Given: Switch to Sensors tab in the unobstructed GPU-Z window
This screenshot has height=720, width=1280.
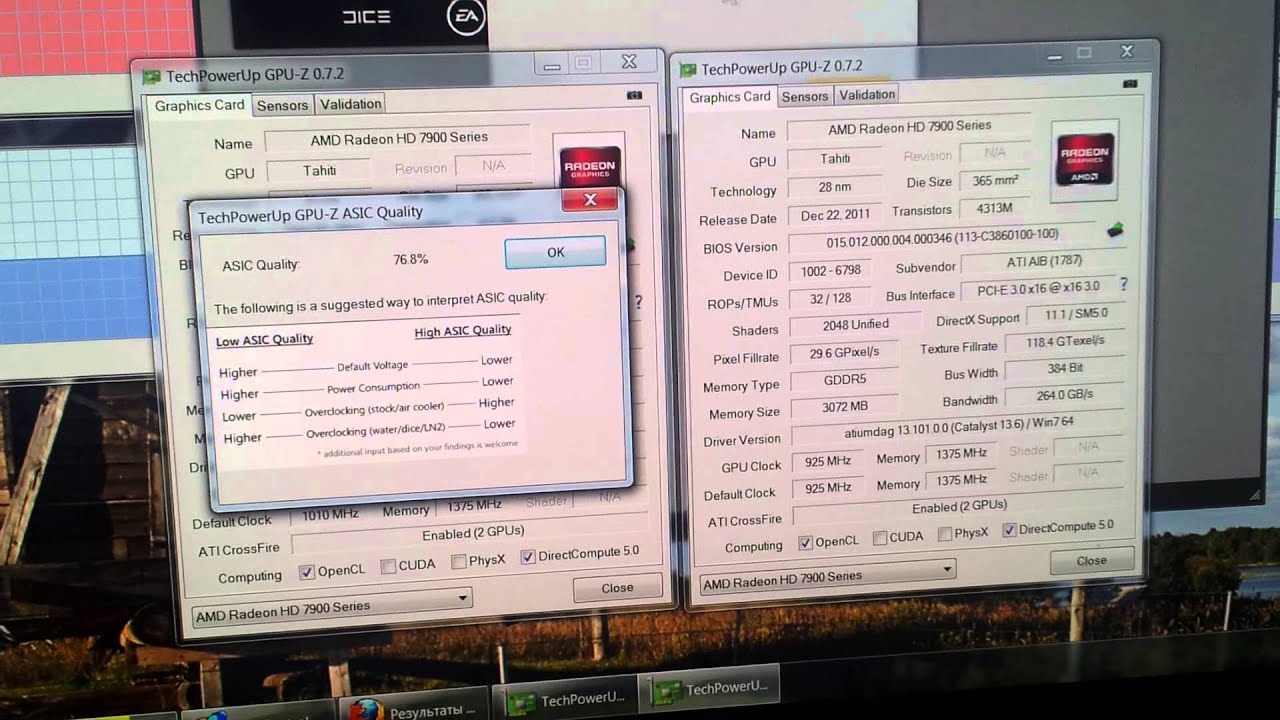Looking at the screenshot, I should click(x=805, y=96).
